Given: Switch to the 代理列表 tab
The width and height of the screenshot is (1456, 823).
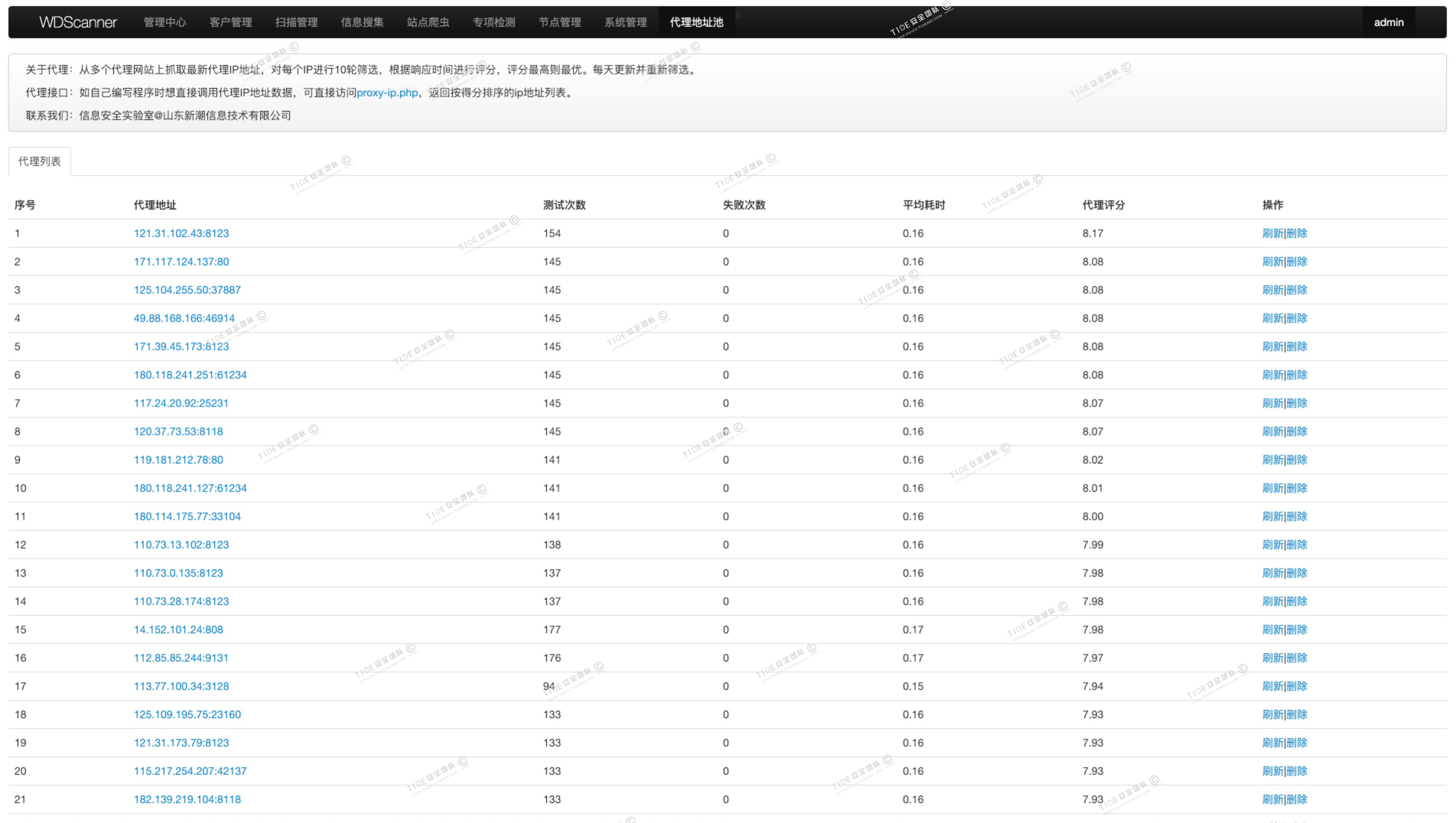Looking at the screenshot, I should pyautogui.click(x=39, y=162).
